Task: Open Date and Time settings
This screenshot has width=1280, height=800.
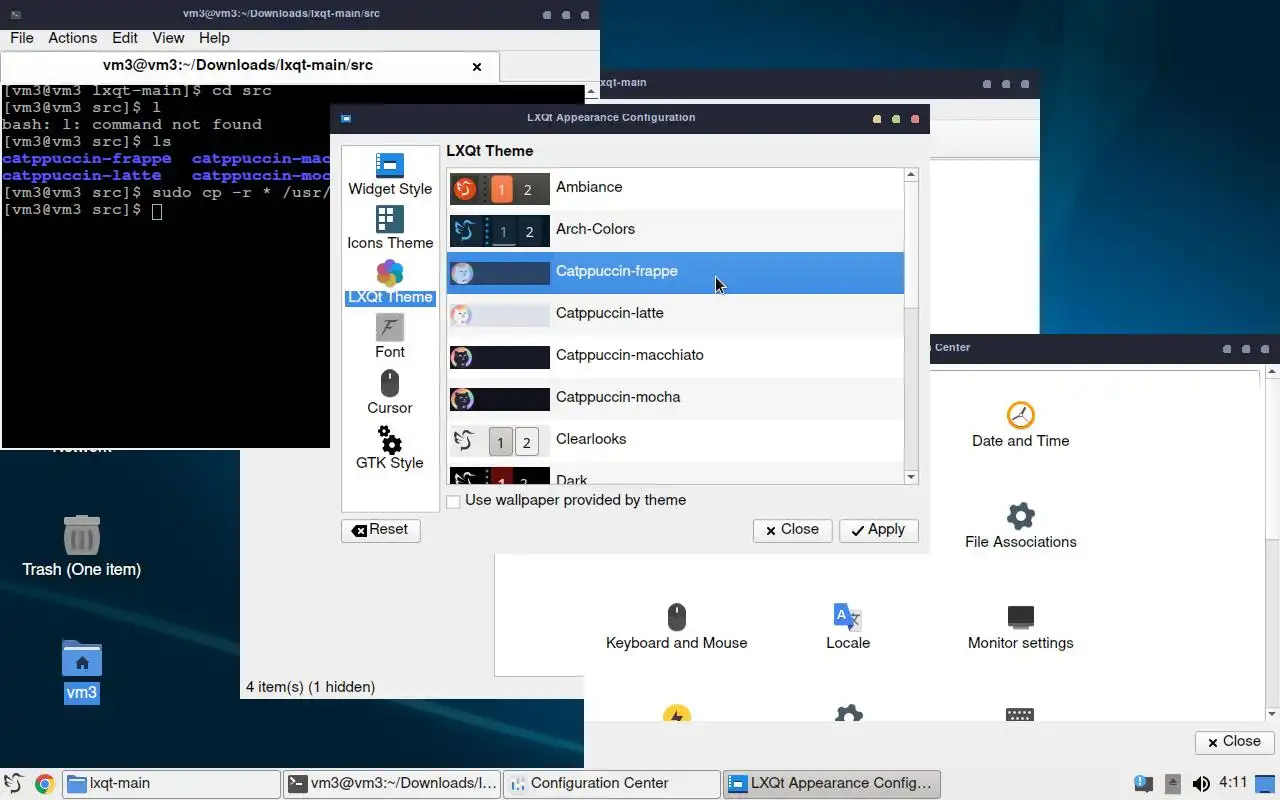Action: (1020, 425)
